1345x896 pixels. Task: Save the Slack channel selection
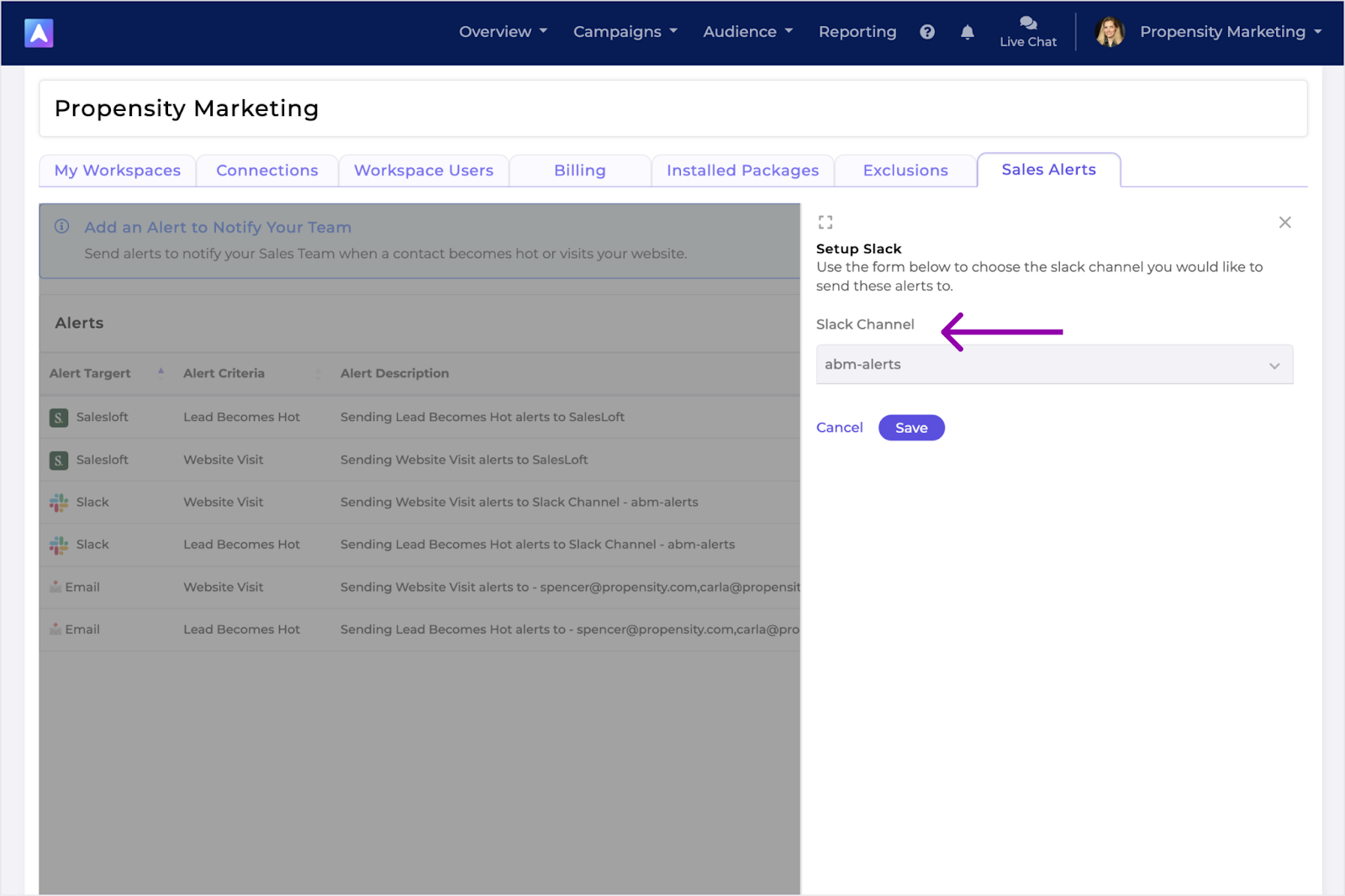[x=911, y=428]
